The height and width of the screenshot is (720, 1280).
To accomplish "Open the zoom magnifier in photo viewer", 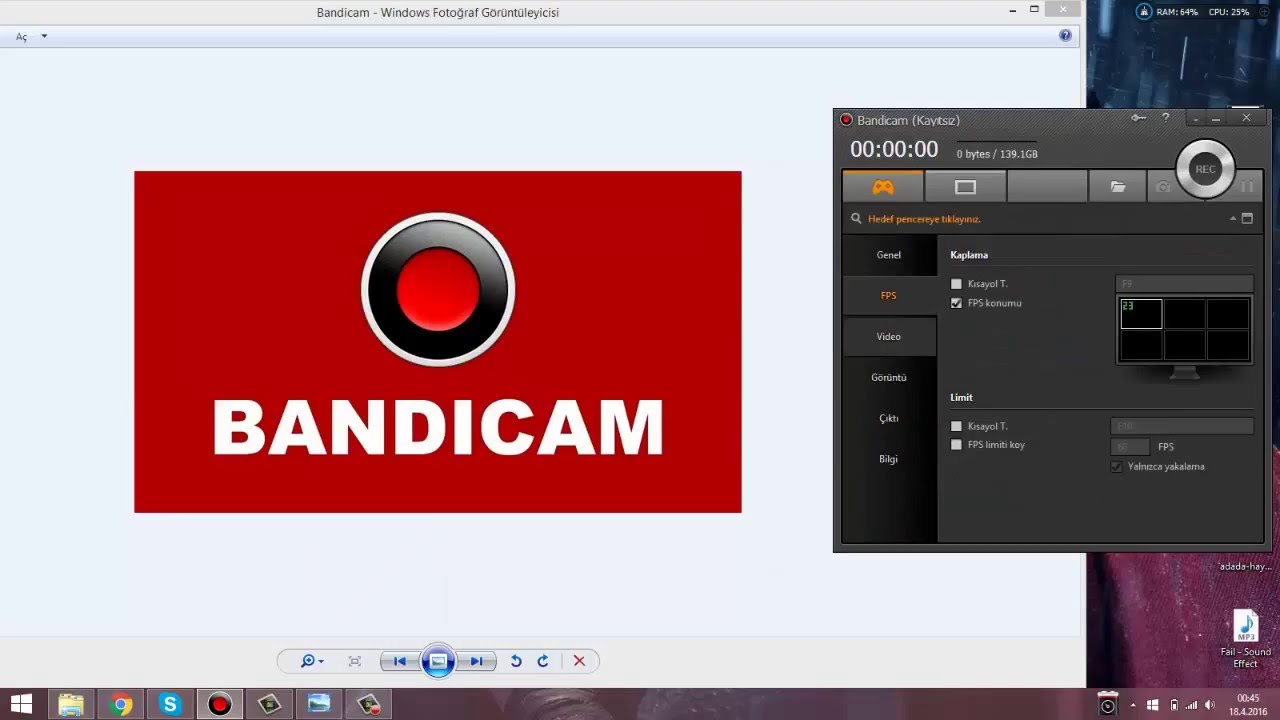I will coord(311,661).
